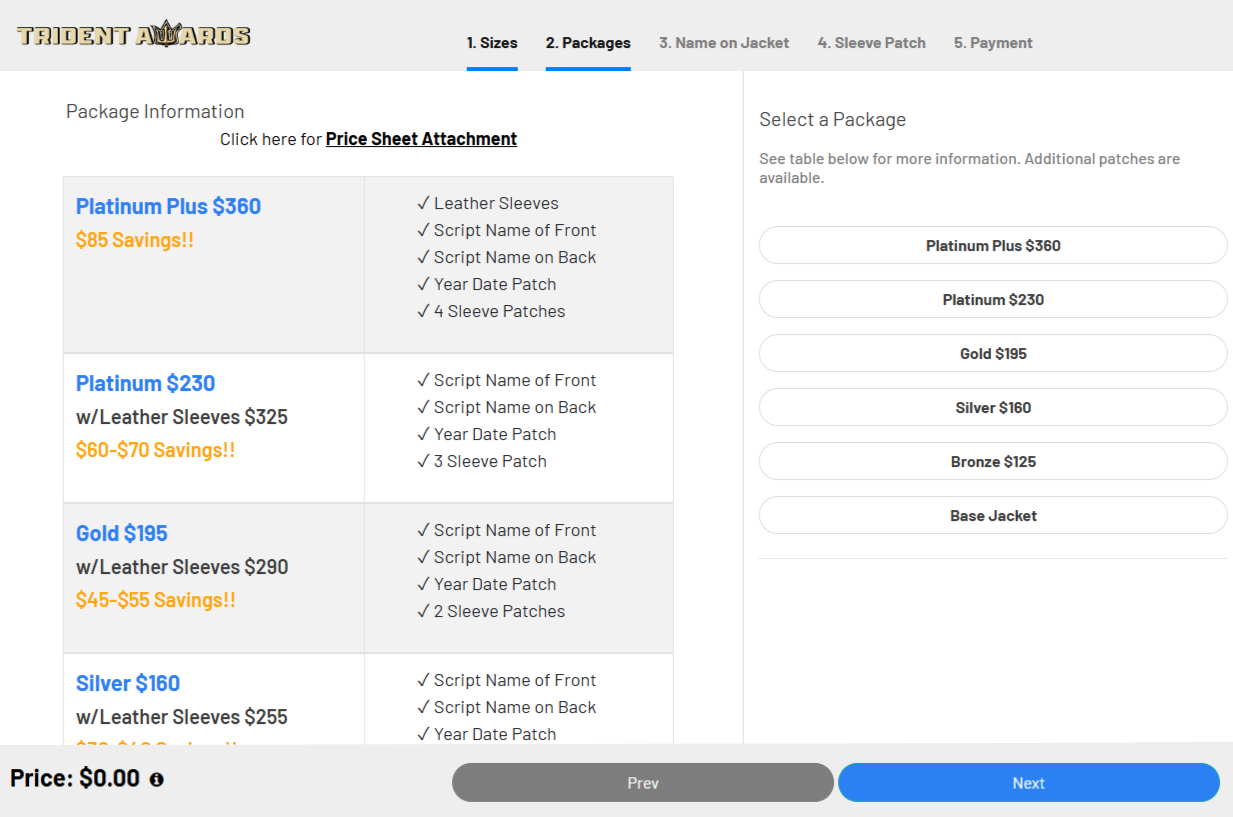Click the Price: $0.00 total
1233x817 pixels.
[75, 778]
